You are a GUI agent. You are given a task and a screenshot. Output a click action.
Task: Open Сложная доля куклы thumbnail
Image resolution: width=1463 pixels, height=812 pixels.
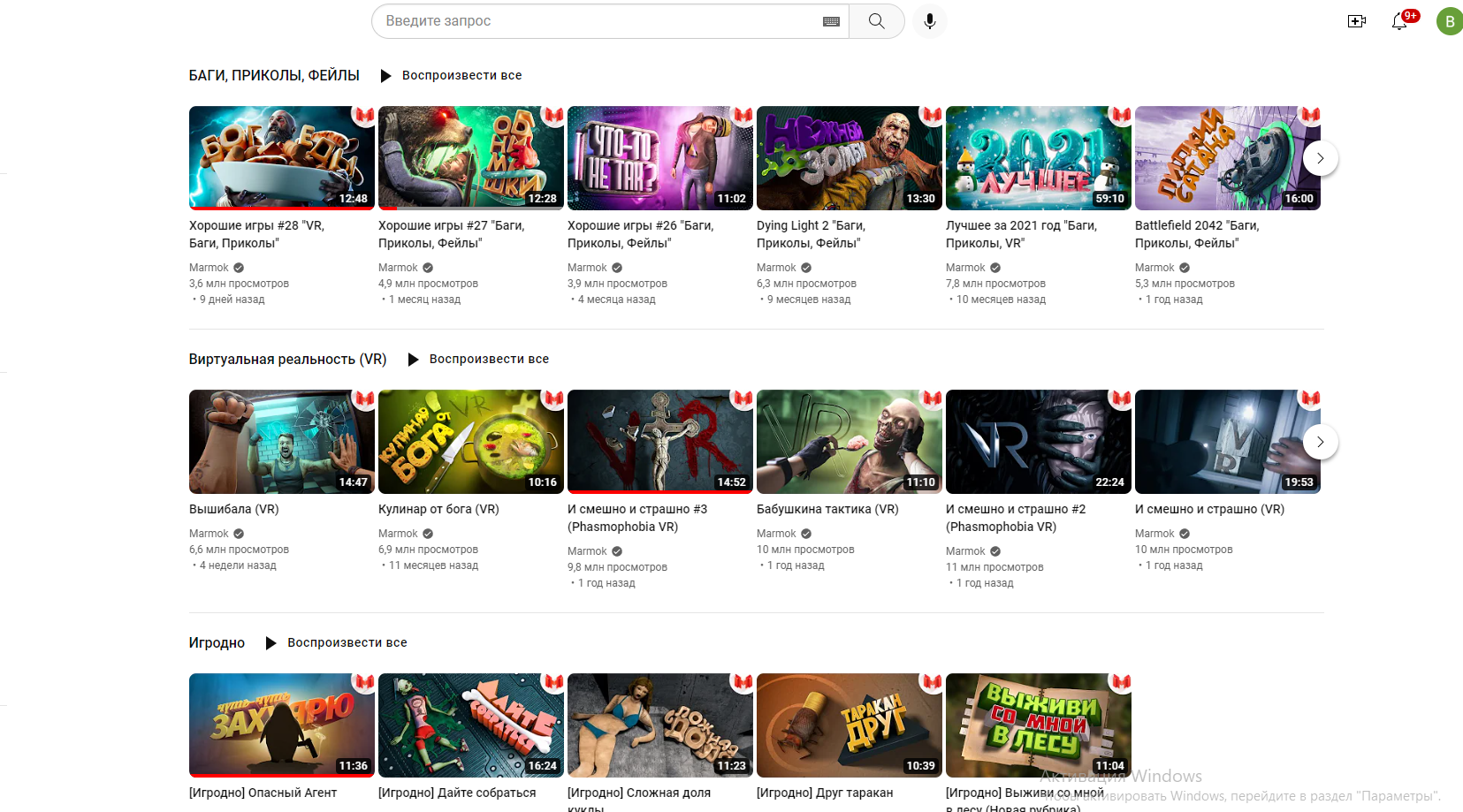tap(660, 725)
